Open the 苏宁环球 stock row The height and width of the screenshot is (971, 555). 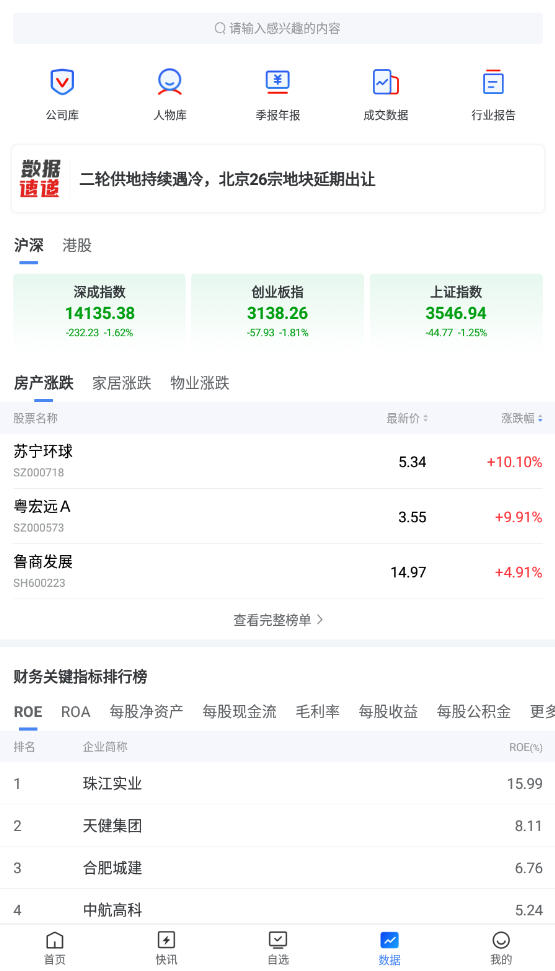(278, 461)
